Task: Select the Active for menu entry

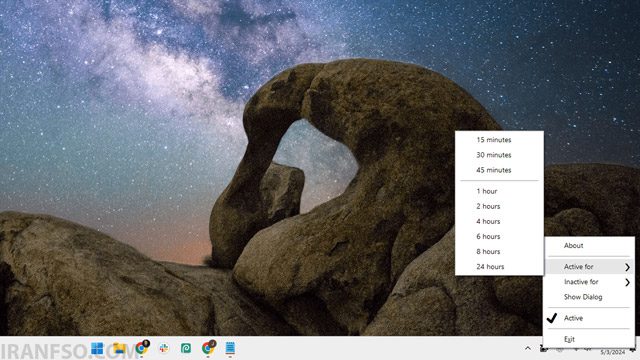Action: tap(588, 267)
